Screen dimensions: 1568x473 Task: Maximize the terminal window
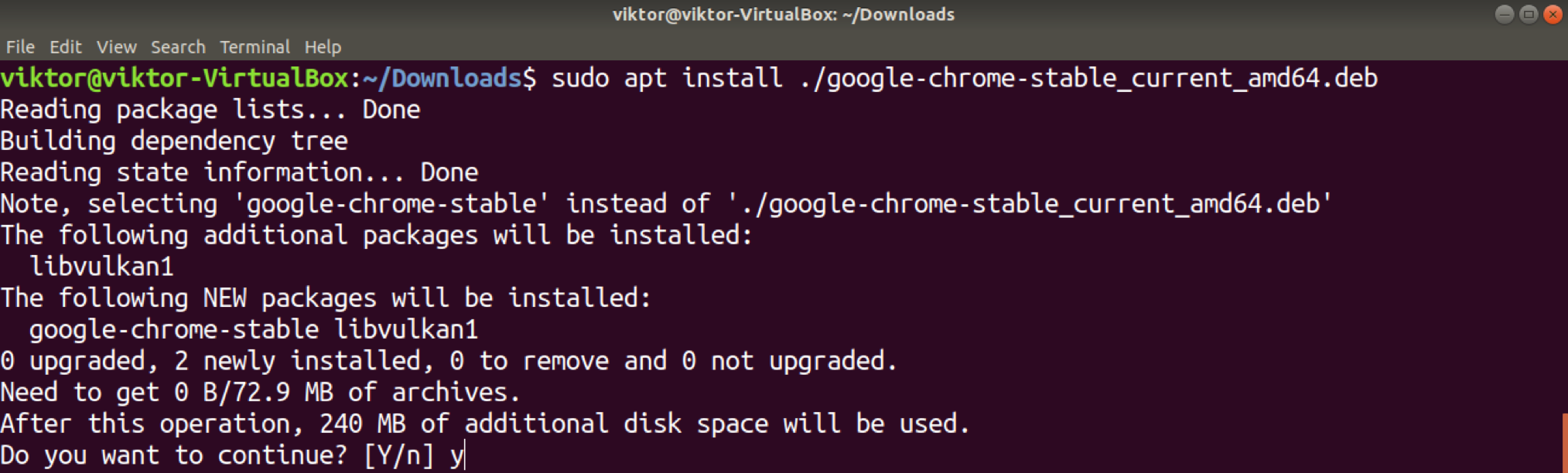click(x=1528, y=15)
